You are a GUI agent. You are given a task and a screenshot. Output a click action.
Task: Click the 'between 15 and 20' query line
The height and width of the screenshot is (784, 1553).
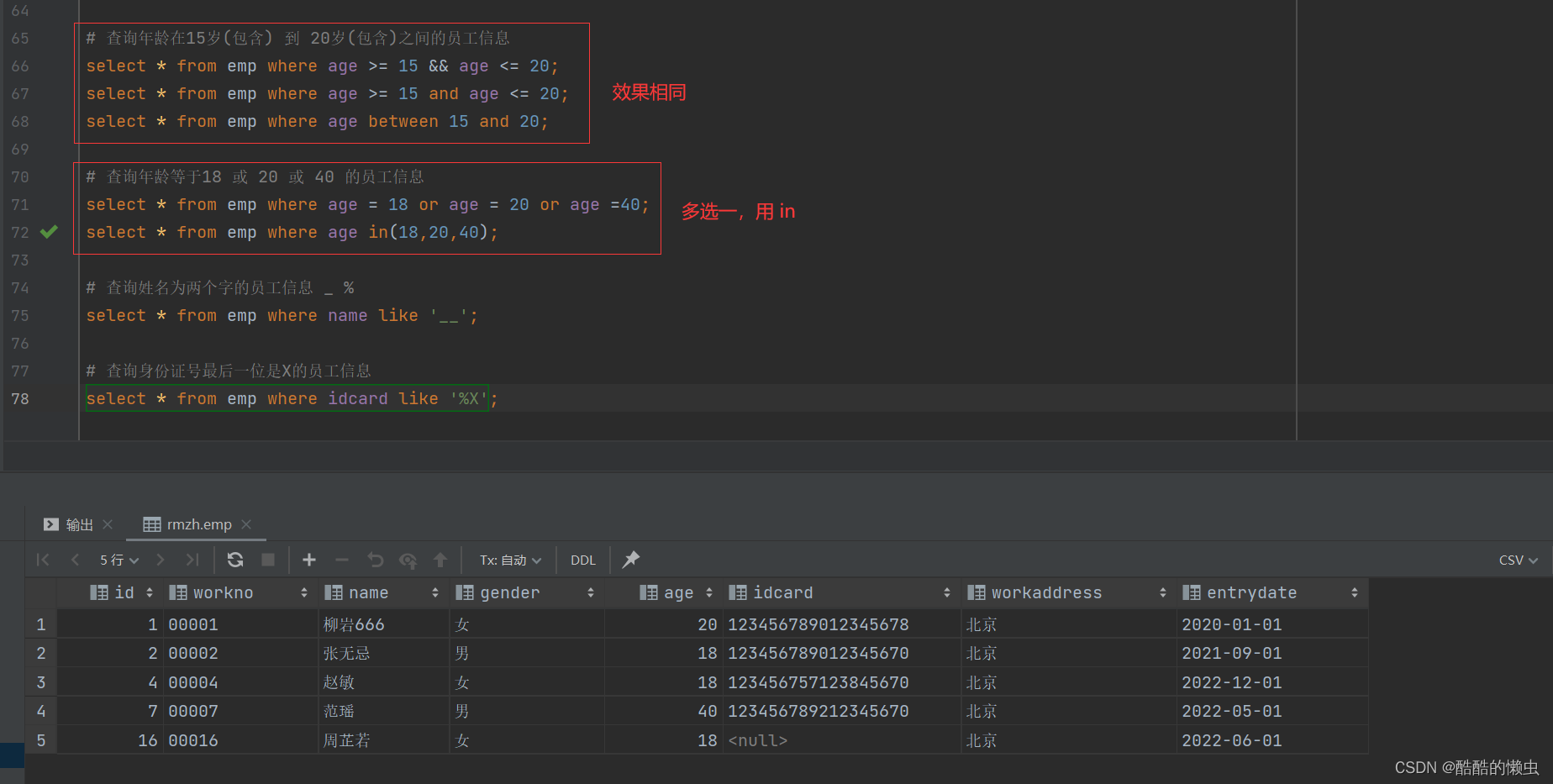(317, 121)
